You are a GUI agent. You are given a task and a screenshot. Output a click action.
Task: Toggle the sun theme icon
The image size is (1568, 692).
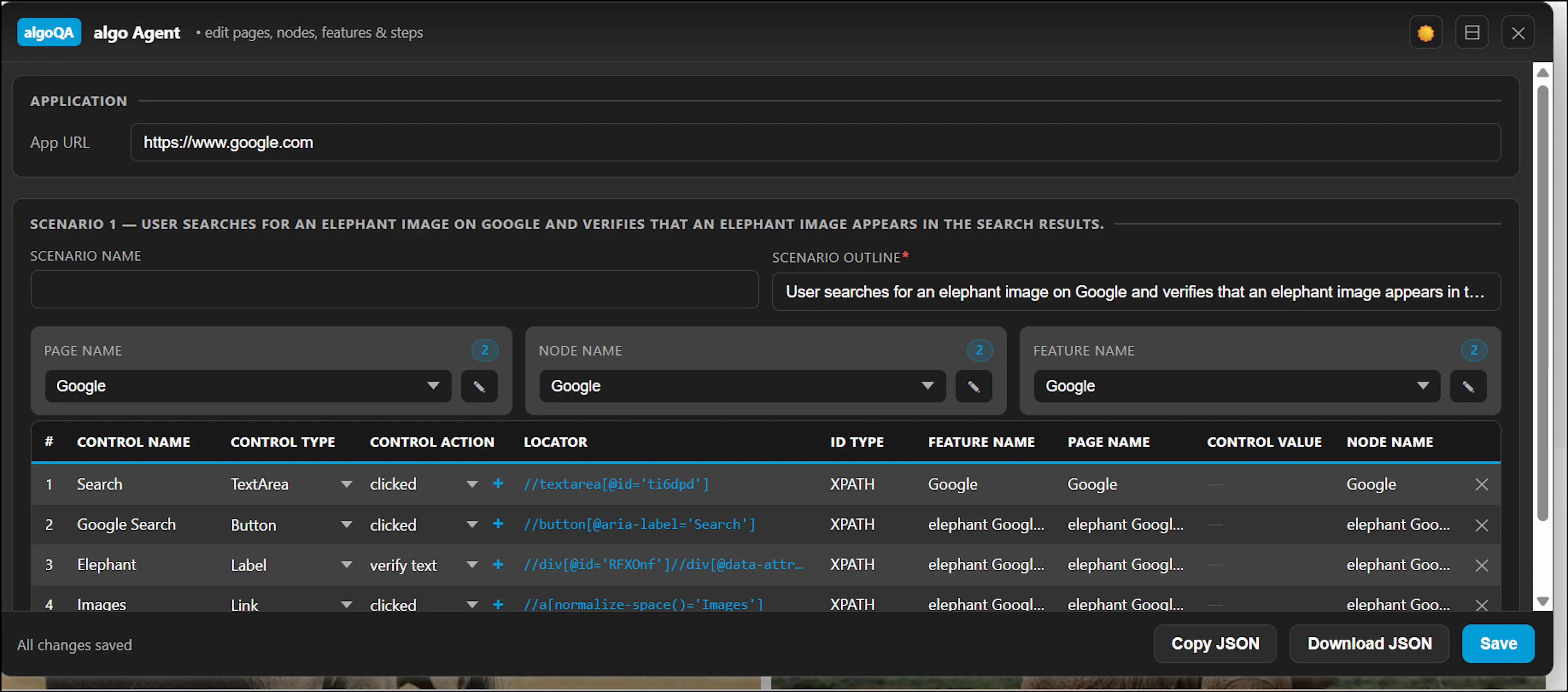coord(1425,33)
